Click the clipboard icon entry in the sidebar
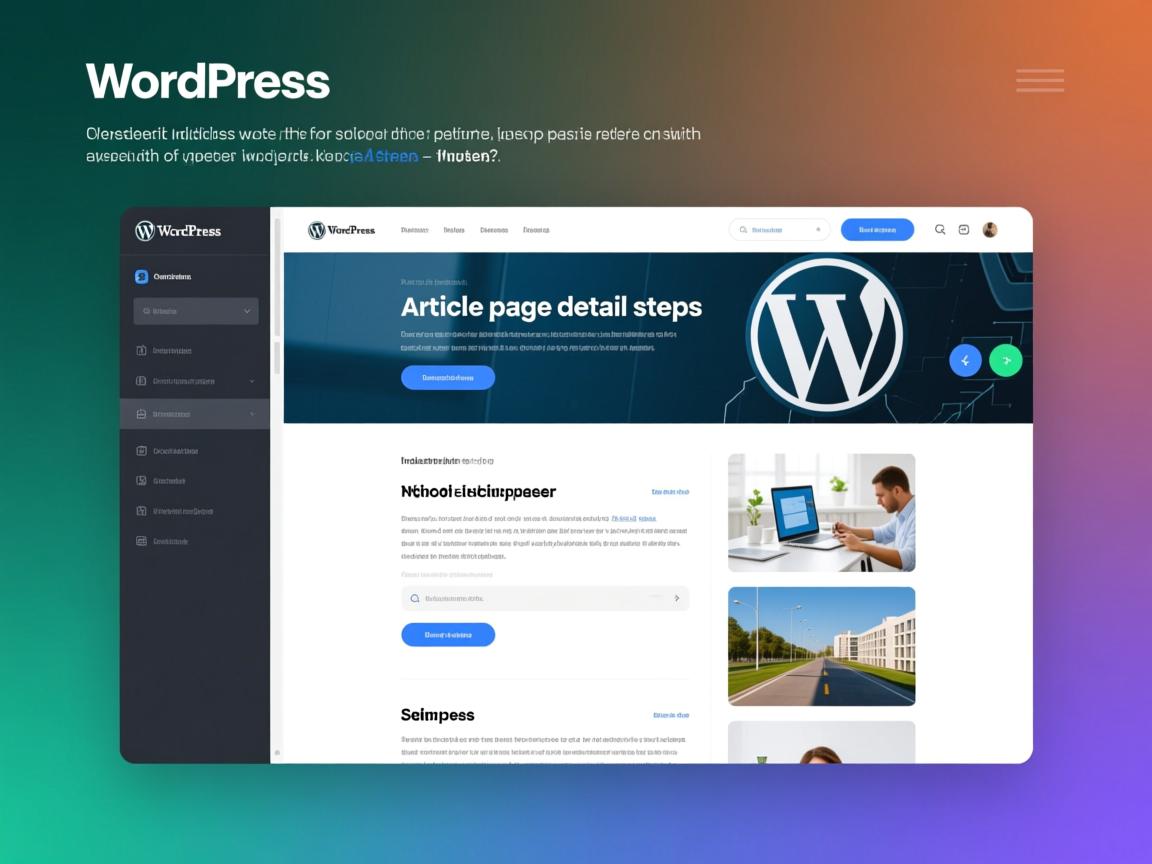The image size is (1152, 864). tap(170, 450)
